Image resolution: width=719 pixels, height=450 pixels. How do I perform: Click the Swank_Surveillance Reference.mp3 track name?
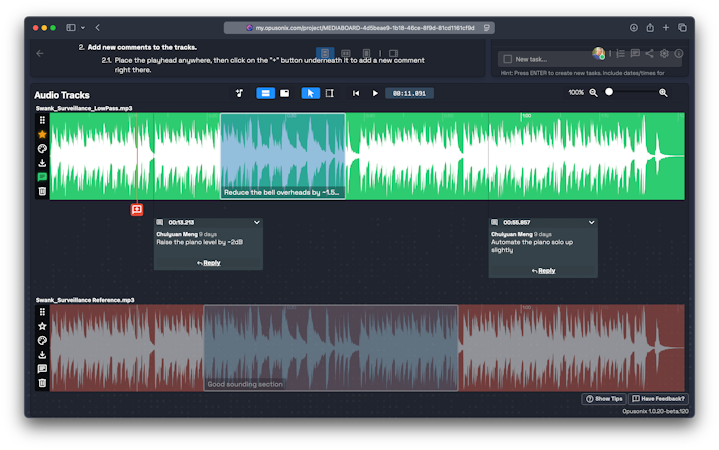tap(85, 300)
